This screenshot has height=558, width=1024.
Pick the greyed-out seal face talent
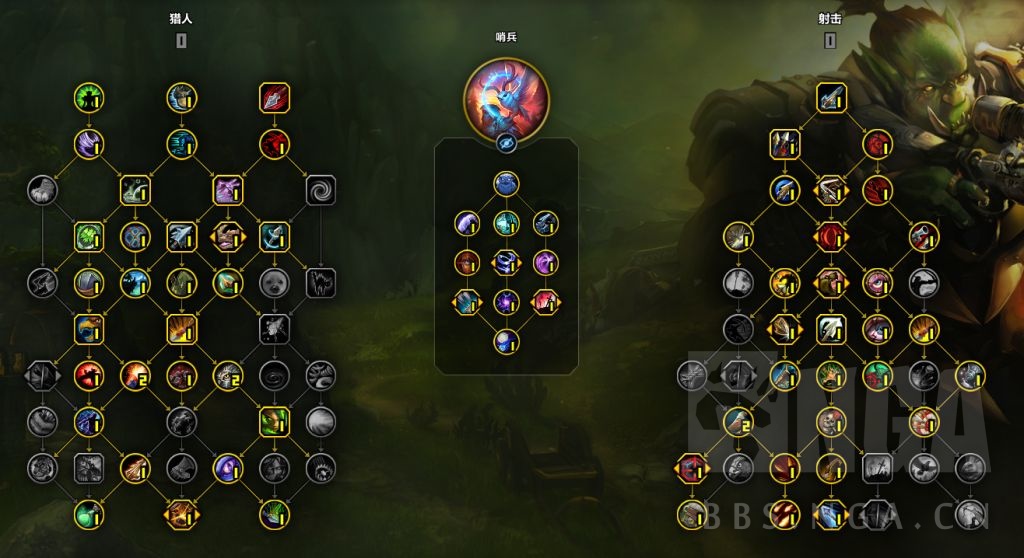point(274,284)
